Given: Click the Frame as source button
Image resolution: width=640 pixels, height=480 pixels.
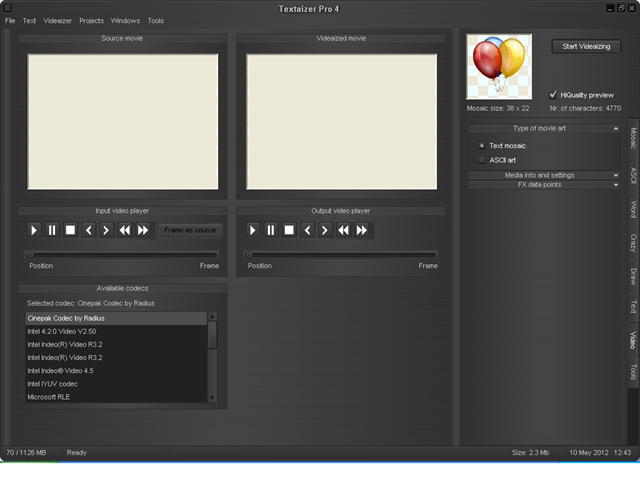Looking at the screenshot, I should click(x=190, y=230).
